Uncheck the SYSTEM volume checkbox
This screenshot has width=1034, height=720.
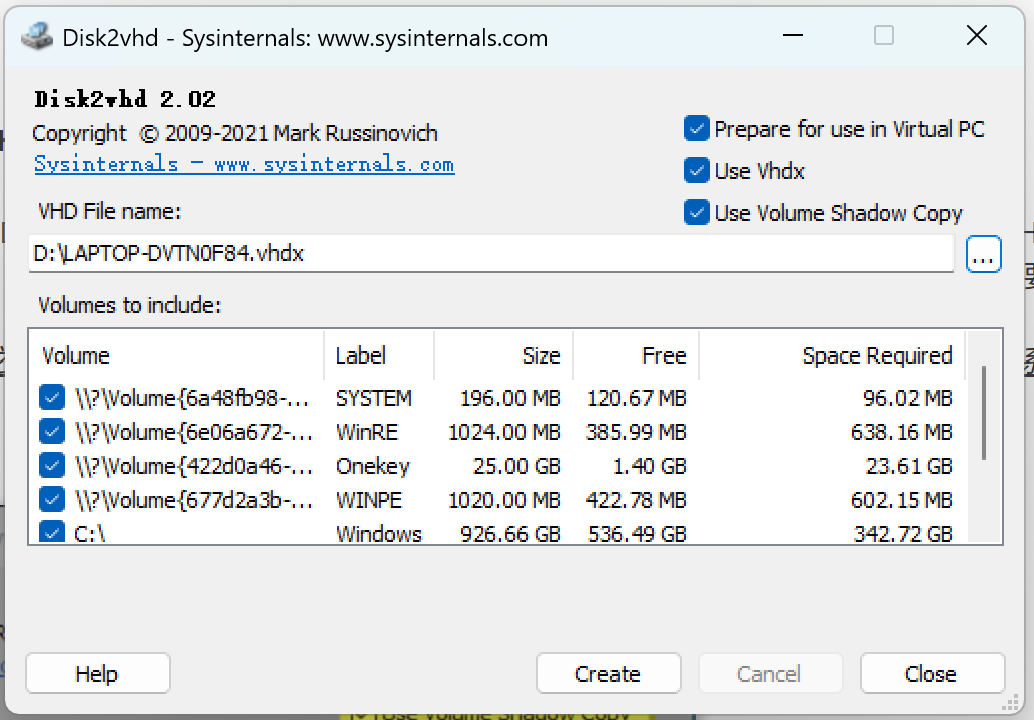51,398
